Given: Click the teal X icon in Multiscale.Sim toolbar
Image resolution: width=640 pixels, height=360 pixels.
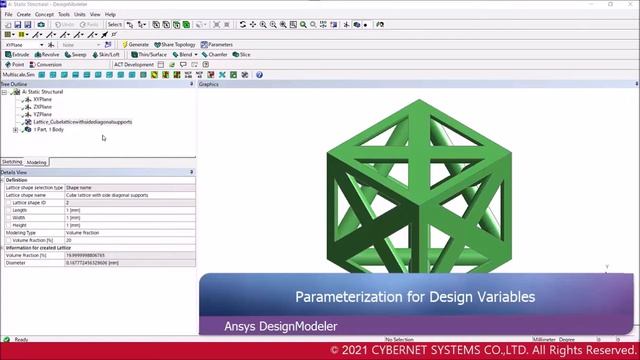Looking at the screenshot, I should point(222,75).
